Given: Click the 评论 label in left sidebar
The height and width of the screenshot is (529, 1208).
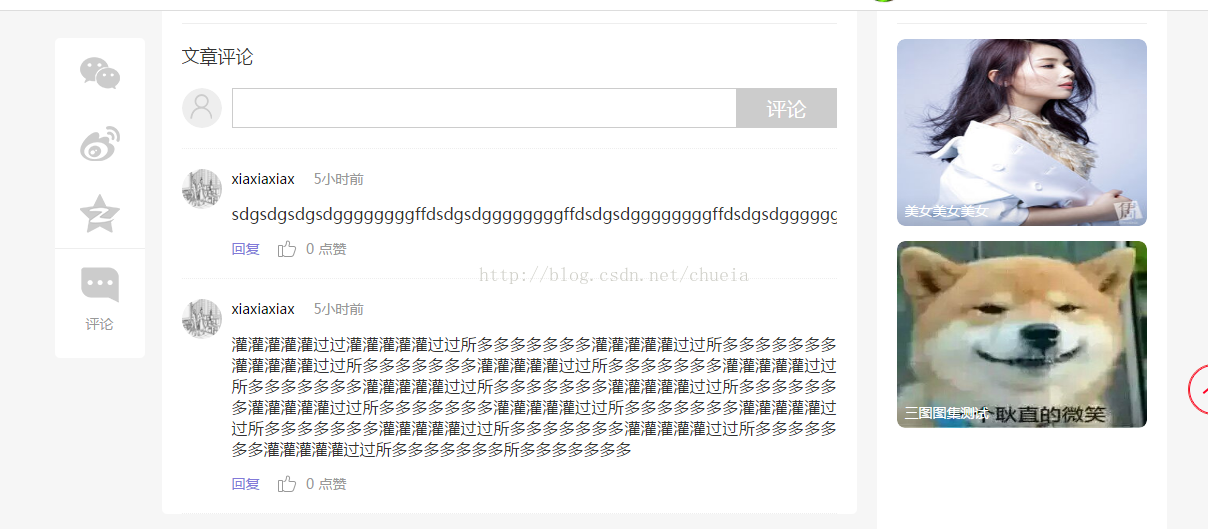Looking at the screenshot, I should point(100,324).
